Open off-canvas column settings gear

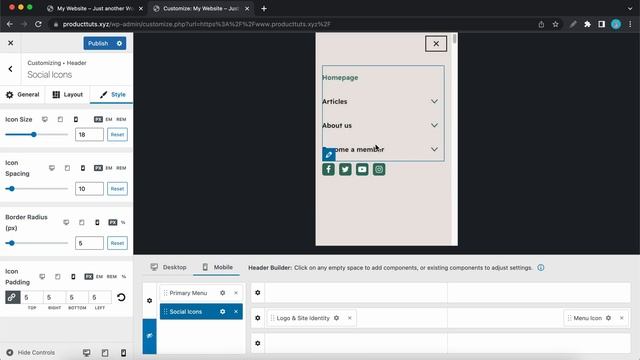[x=149, y=300]
